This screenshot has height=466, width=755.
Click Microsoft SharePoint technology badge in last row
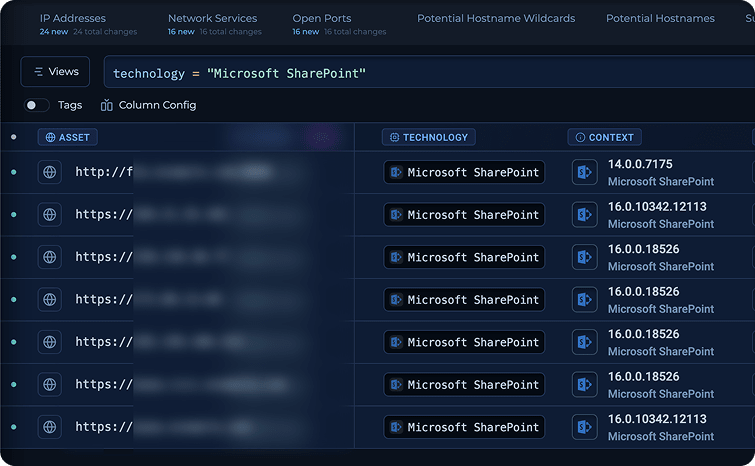[x=464, y=427]
